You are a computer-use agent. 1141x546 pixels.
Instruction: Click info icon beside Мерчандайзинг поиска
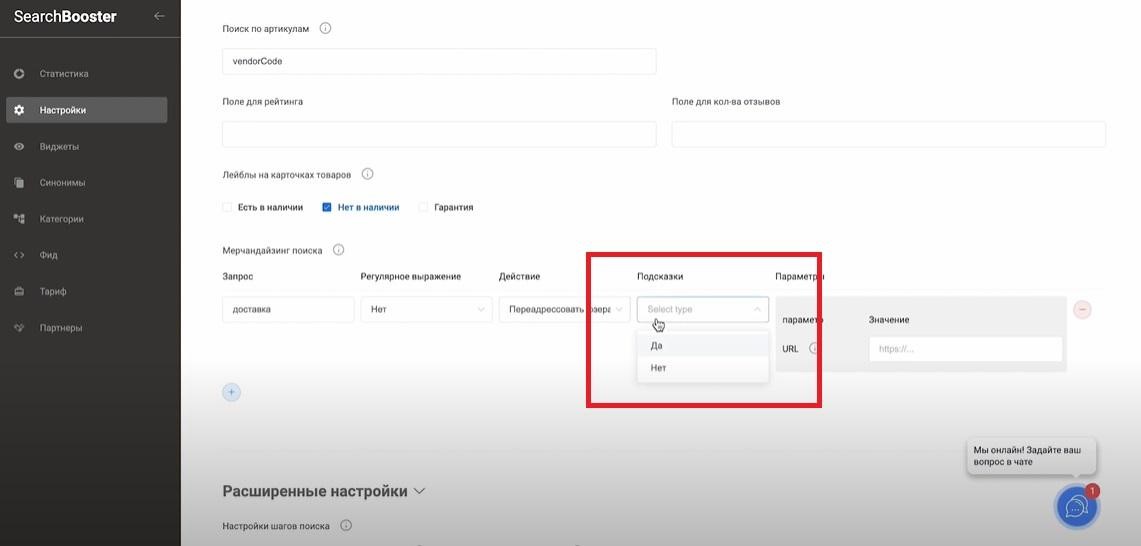point(338,250)
